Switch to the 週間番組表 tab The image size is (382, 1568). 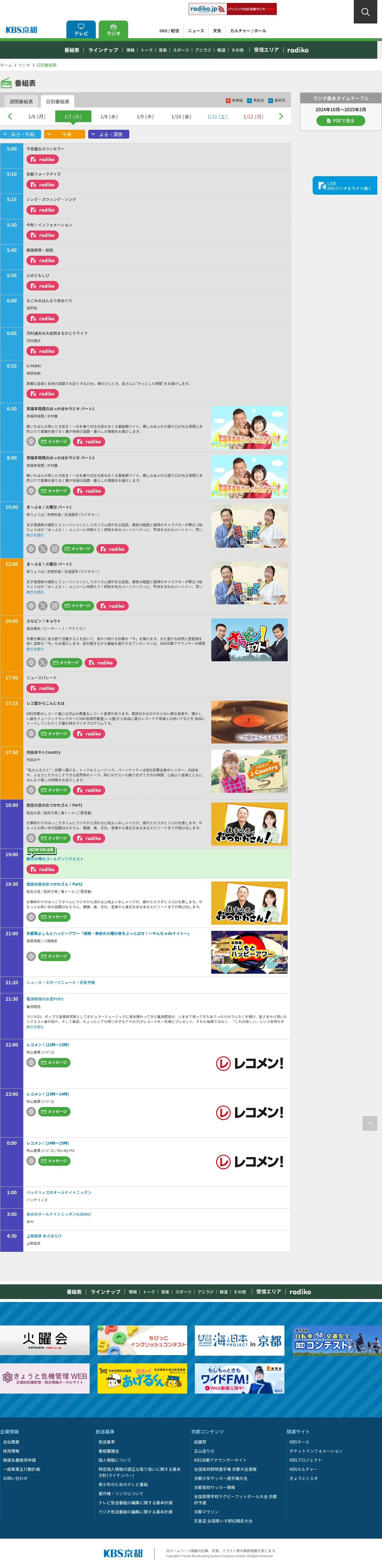pyautogui.click(x=21, y=102)
